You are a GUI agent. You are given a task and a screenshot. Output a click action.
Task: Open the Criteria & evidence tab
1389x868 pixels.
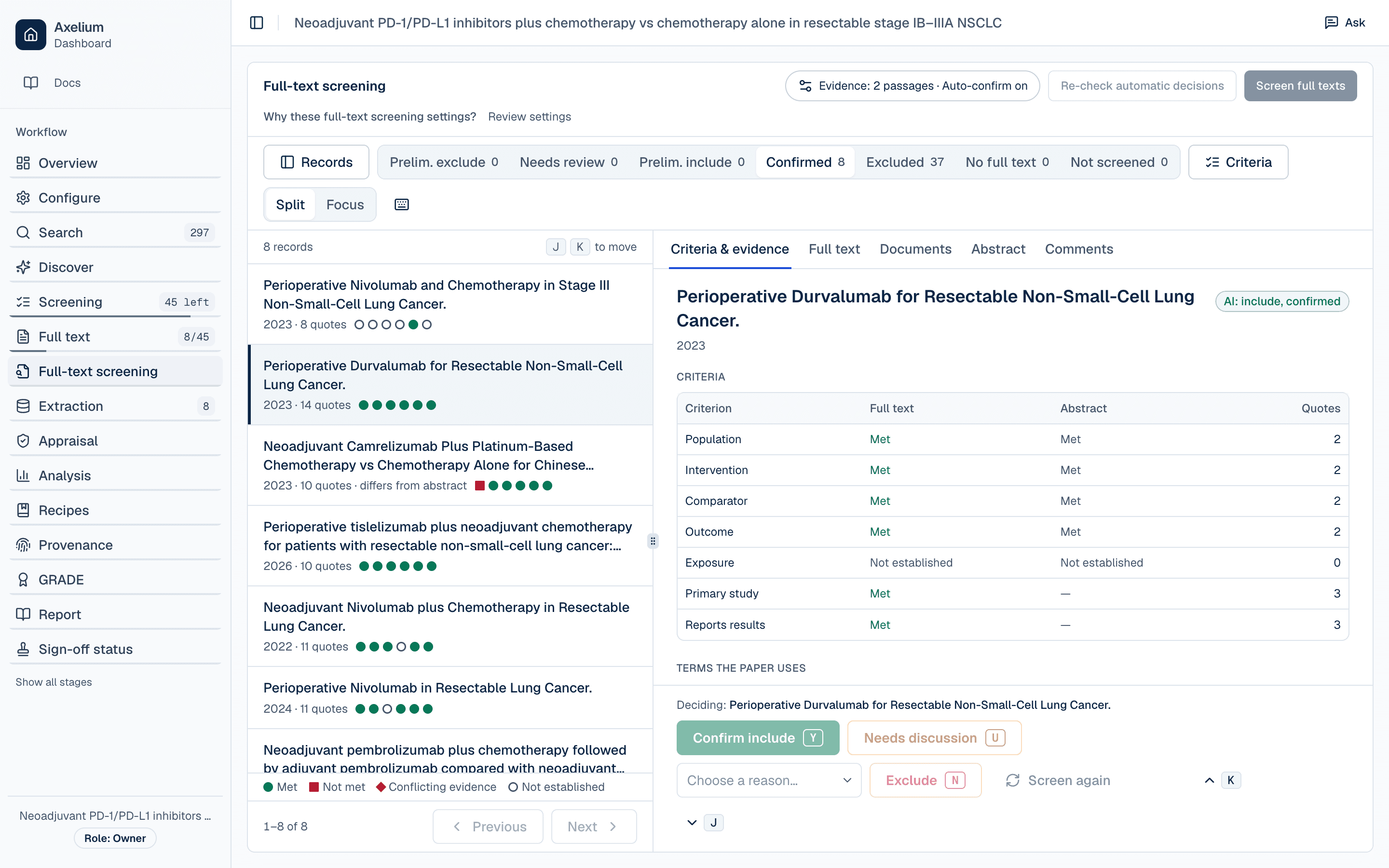click(x=730, y=249)
